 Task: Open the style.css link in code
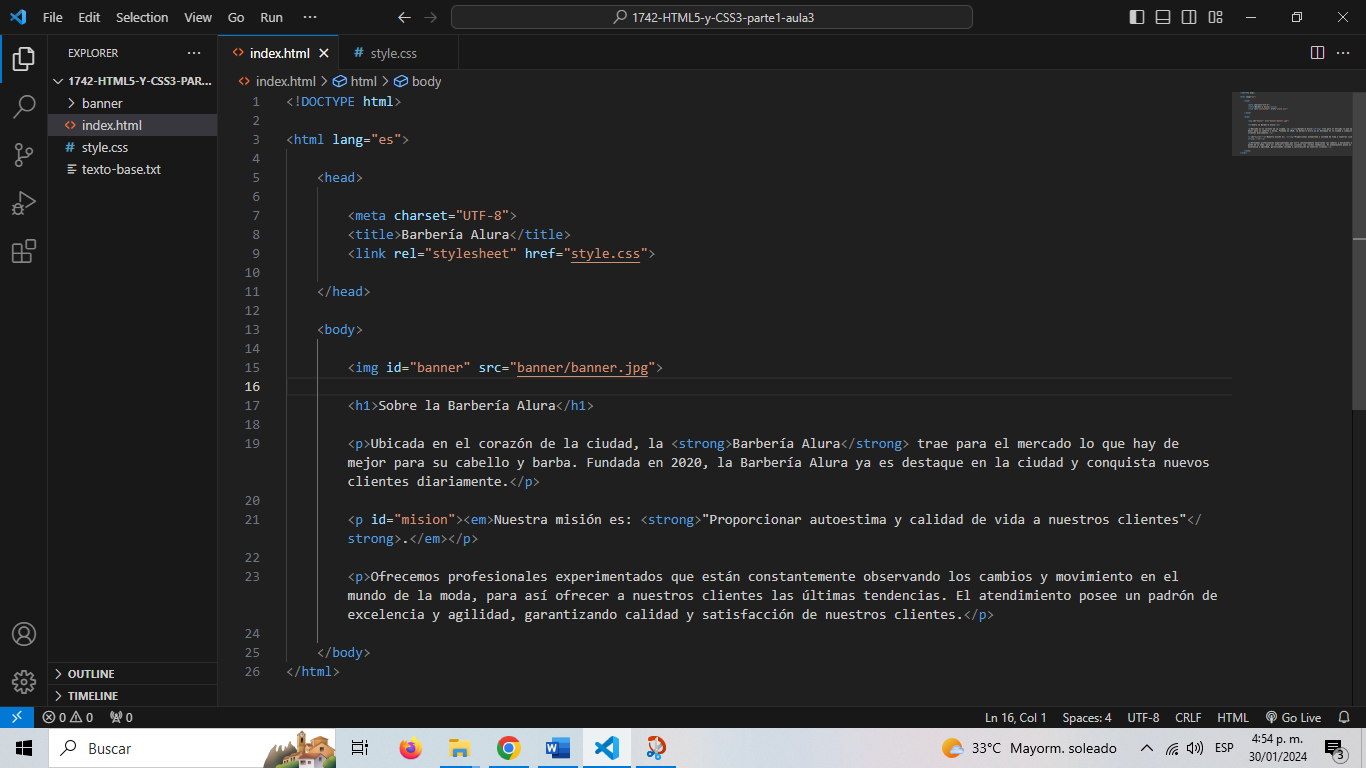coord(605,254)
